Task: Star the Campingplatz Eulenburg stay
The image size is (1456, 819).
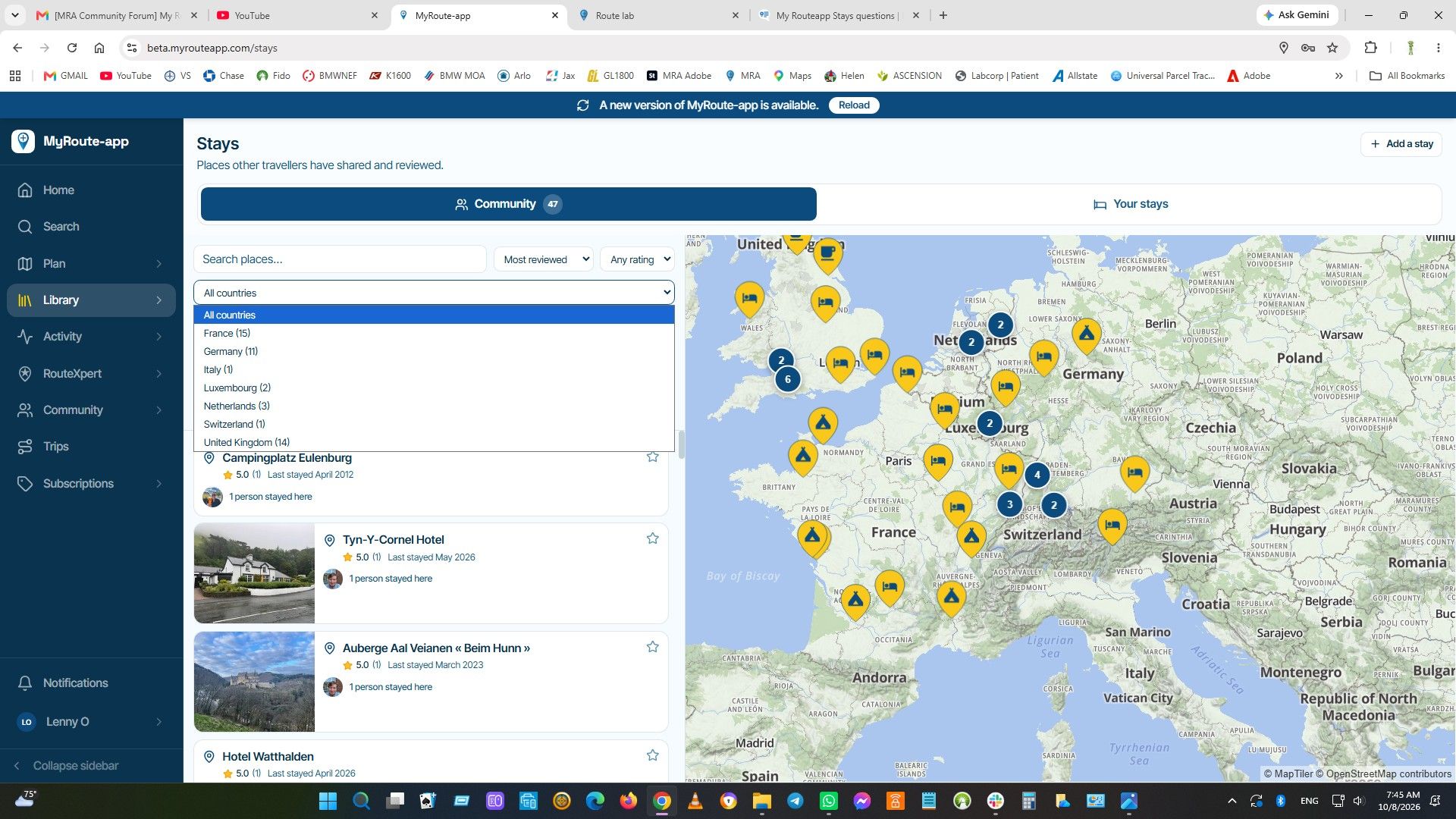Action: pos(652,457)
